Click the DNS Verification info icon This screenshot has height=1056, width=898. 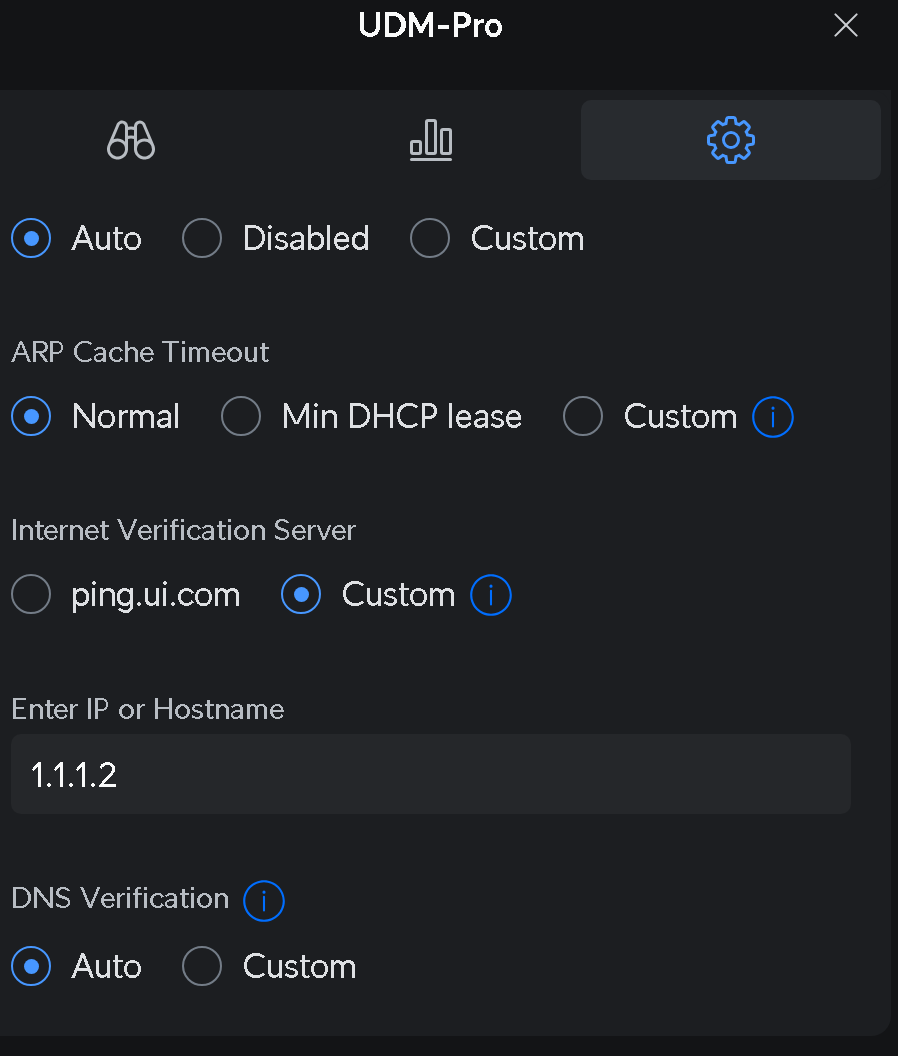point(264,900)
